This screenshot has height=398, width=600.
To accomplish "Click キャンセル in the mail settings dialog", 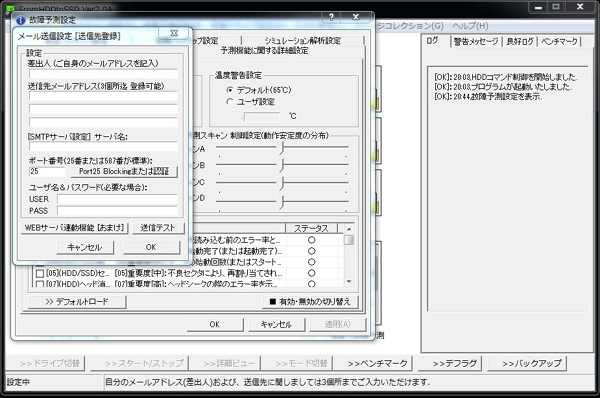I will tap(85, 248).
